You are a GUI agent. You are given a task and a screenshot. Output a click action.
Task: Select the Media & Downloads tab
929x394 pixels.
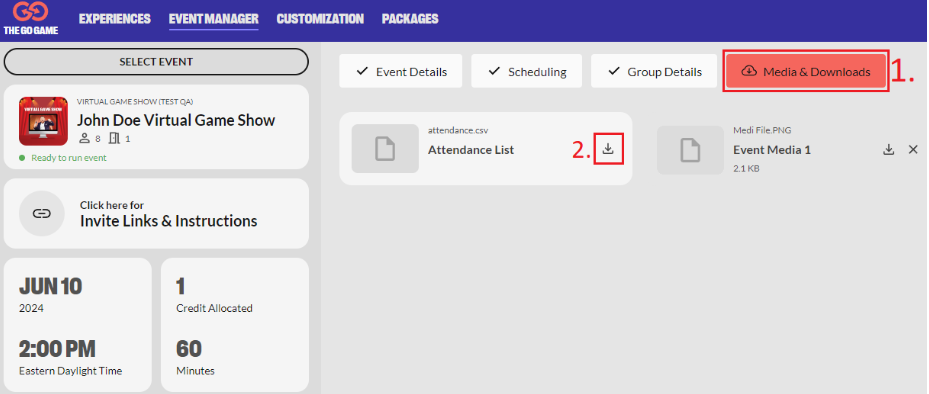pyautogui.click(x=806, y=72)
